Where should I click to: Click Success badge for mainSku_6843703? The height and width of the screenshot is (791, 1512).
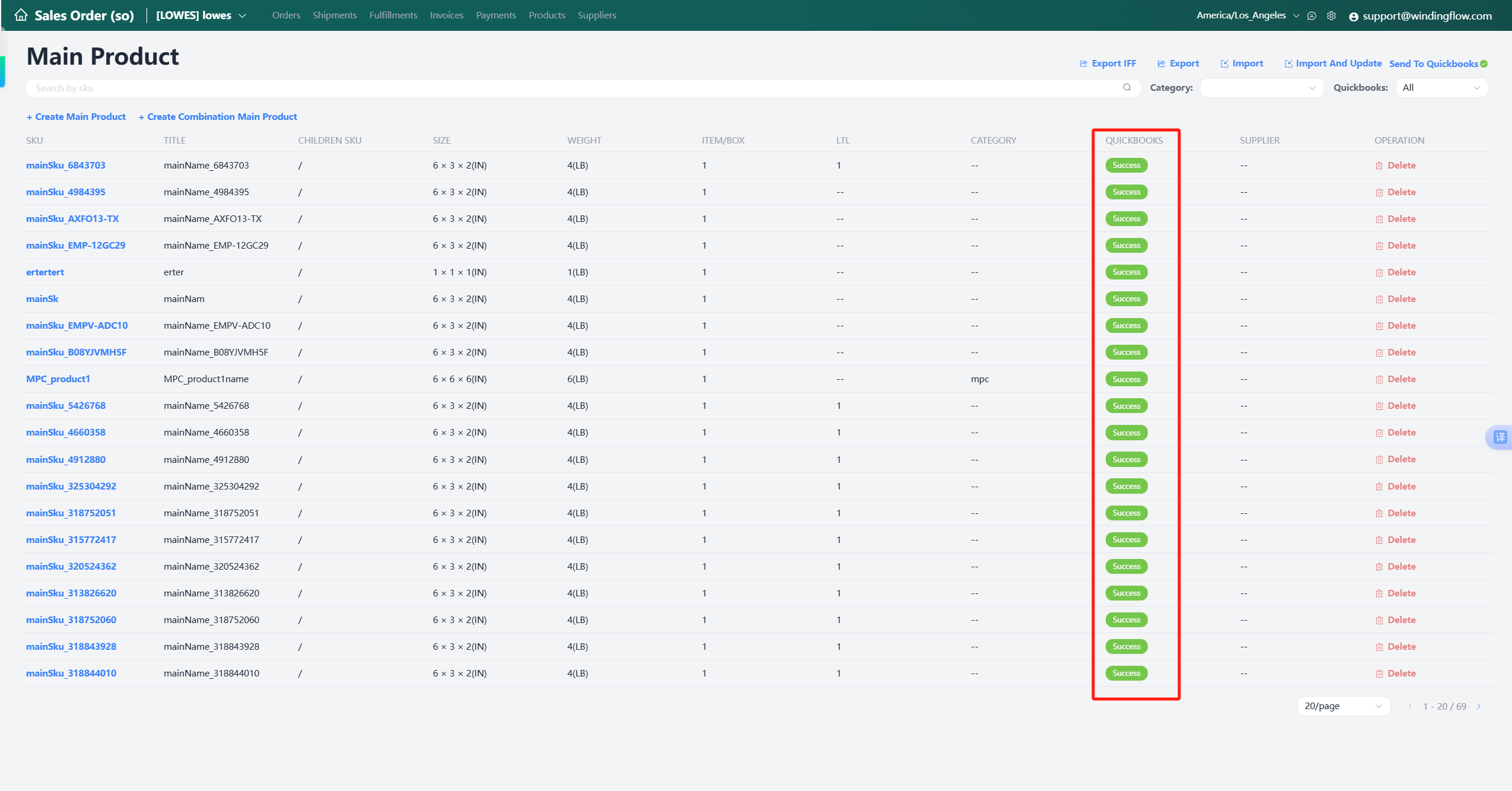click(x=1126, y=166)
